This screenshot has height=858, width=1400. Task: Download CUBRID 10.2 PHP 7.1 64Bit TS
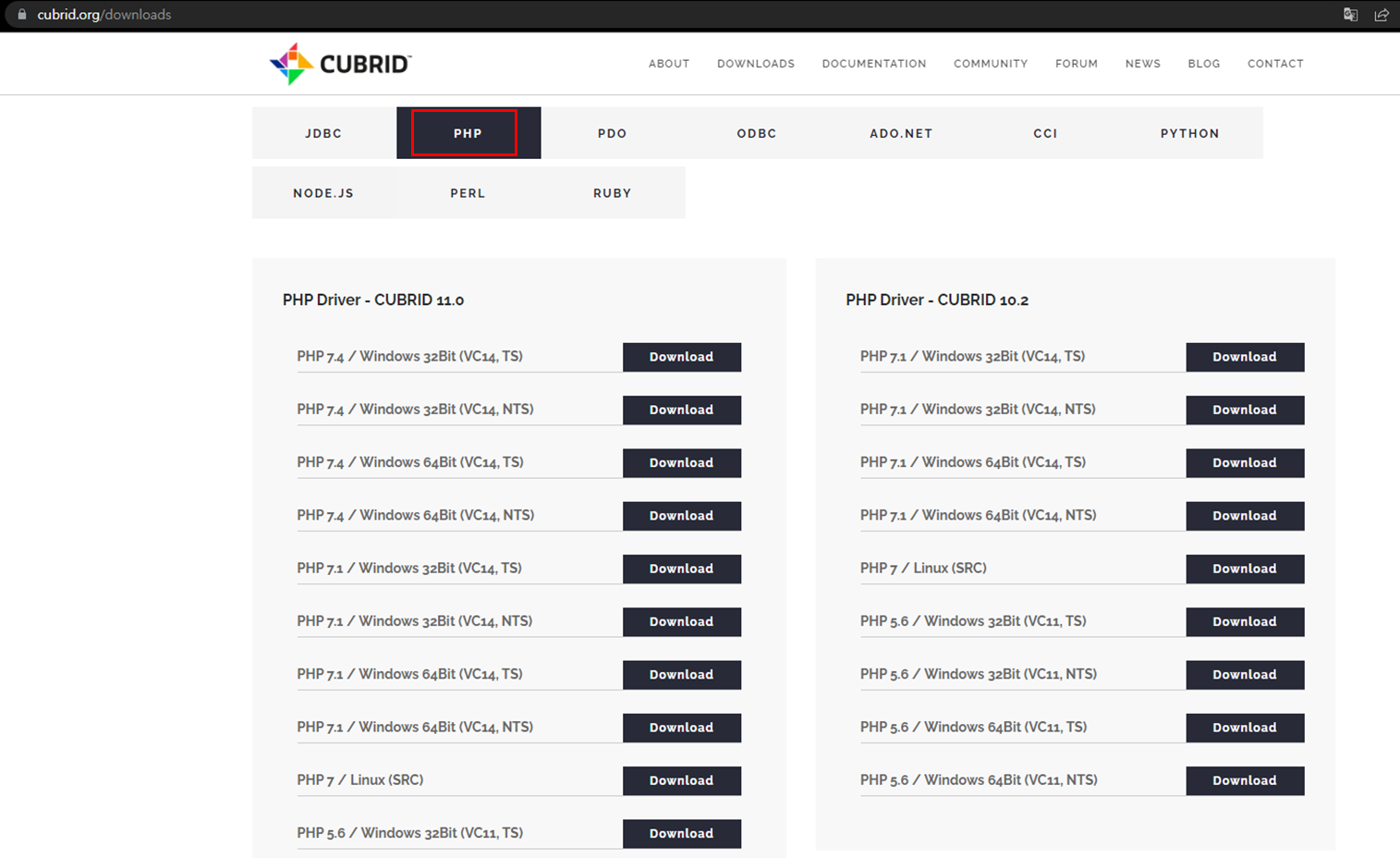1245,463
